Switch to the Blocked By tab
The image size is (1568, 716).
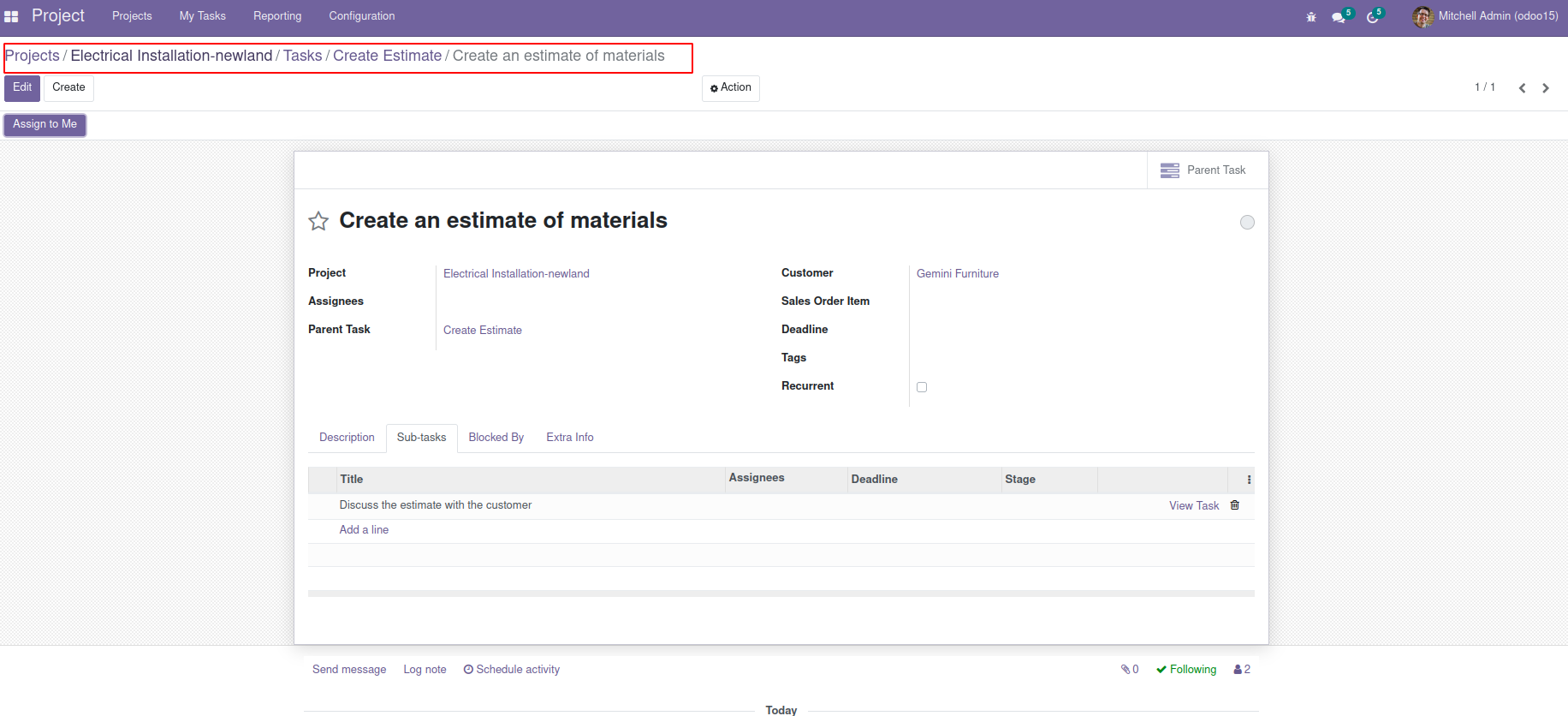pyautogui.click(x=496, y=438)
